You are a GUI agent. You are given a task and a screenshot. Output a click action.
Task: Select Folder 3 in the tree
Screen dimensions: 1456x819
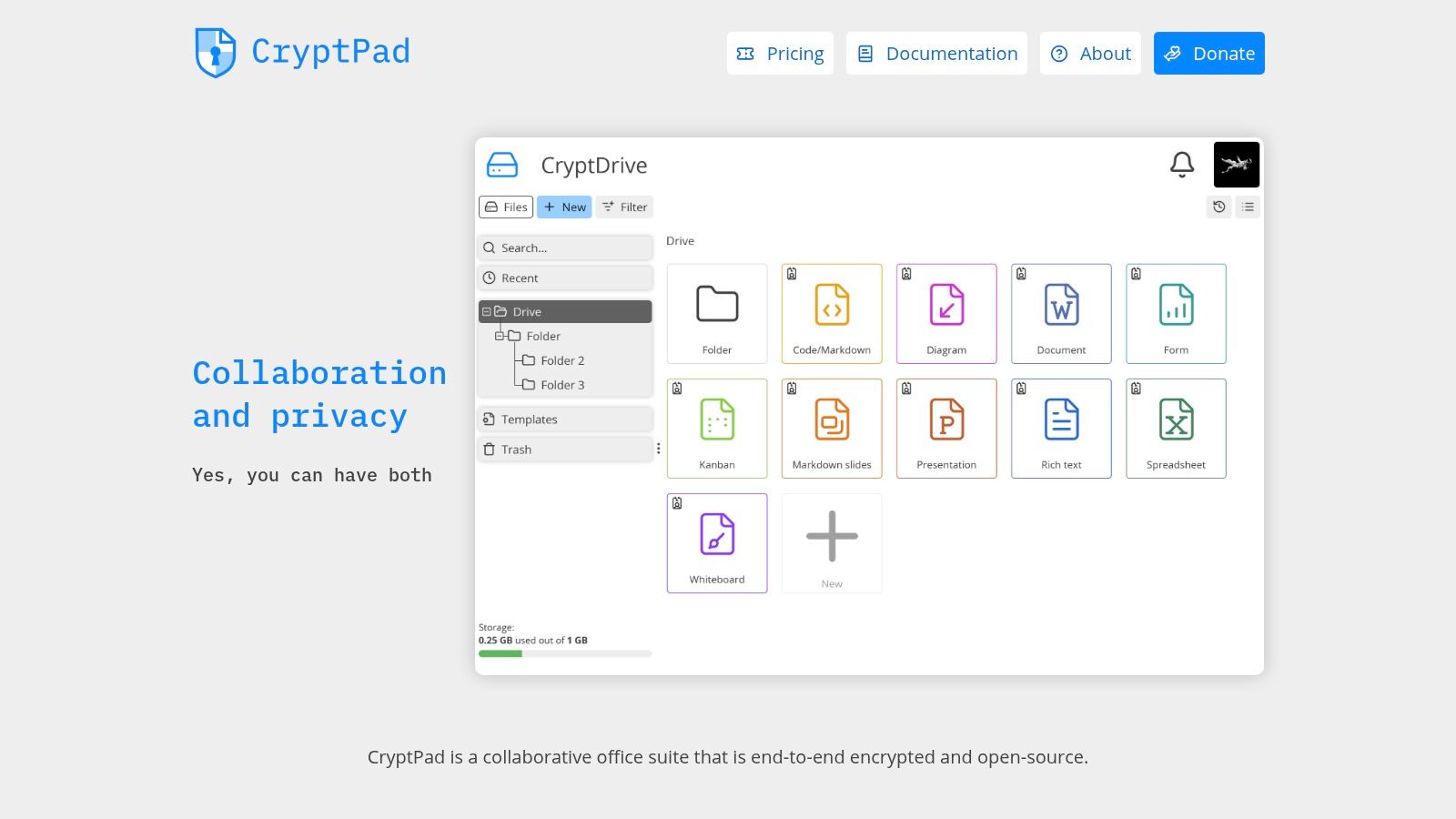554,385
